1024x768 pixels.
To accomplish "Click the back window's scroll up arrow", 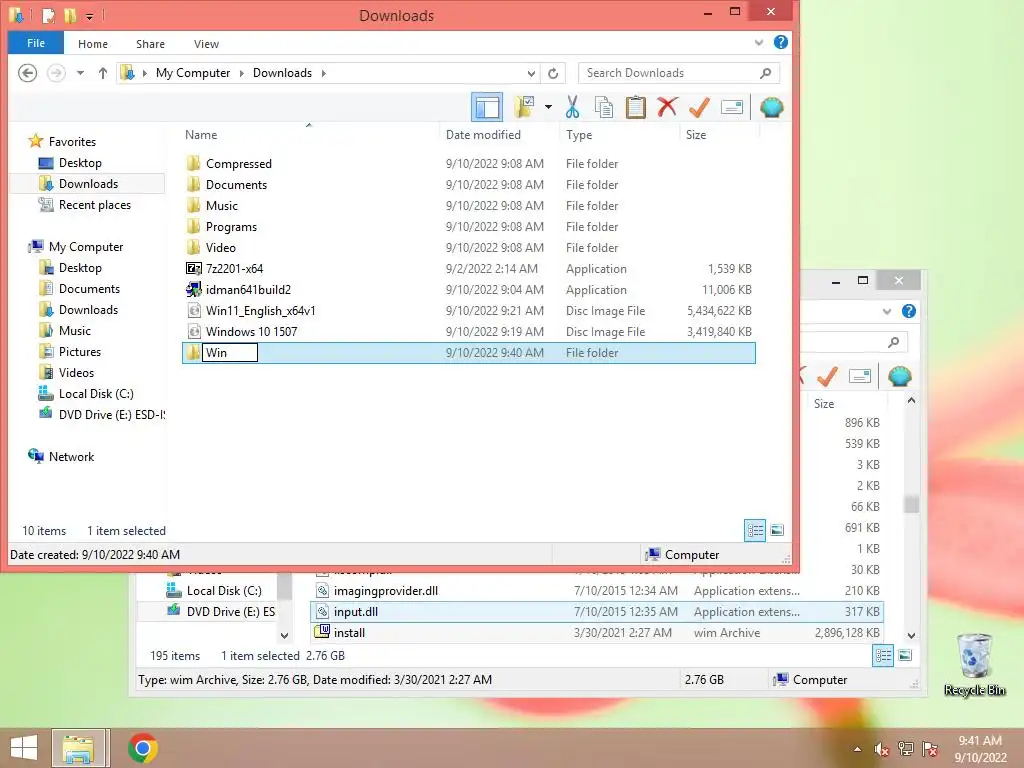I will (911, 400).
